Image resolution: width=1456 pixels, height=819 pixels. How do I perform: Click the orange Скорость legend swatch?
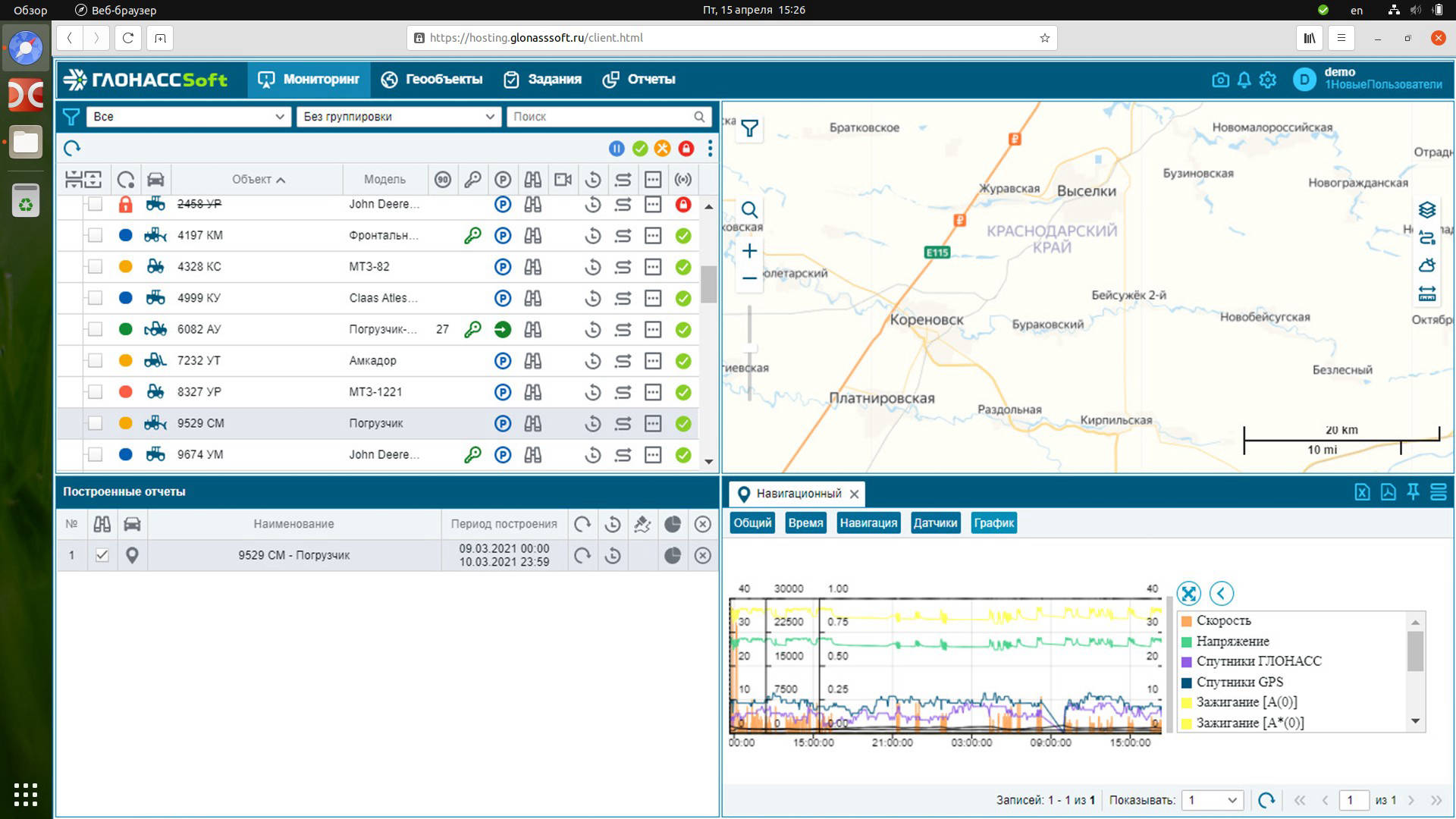coord(1187,620)
